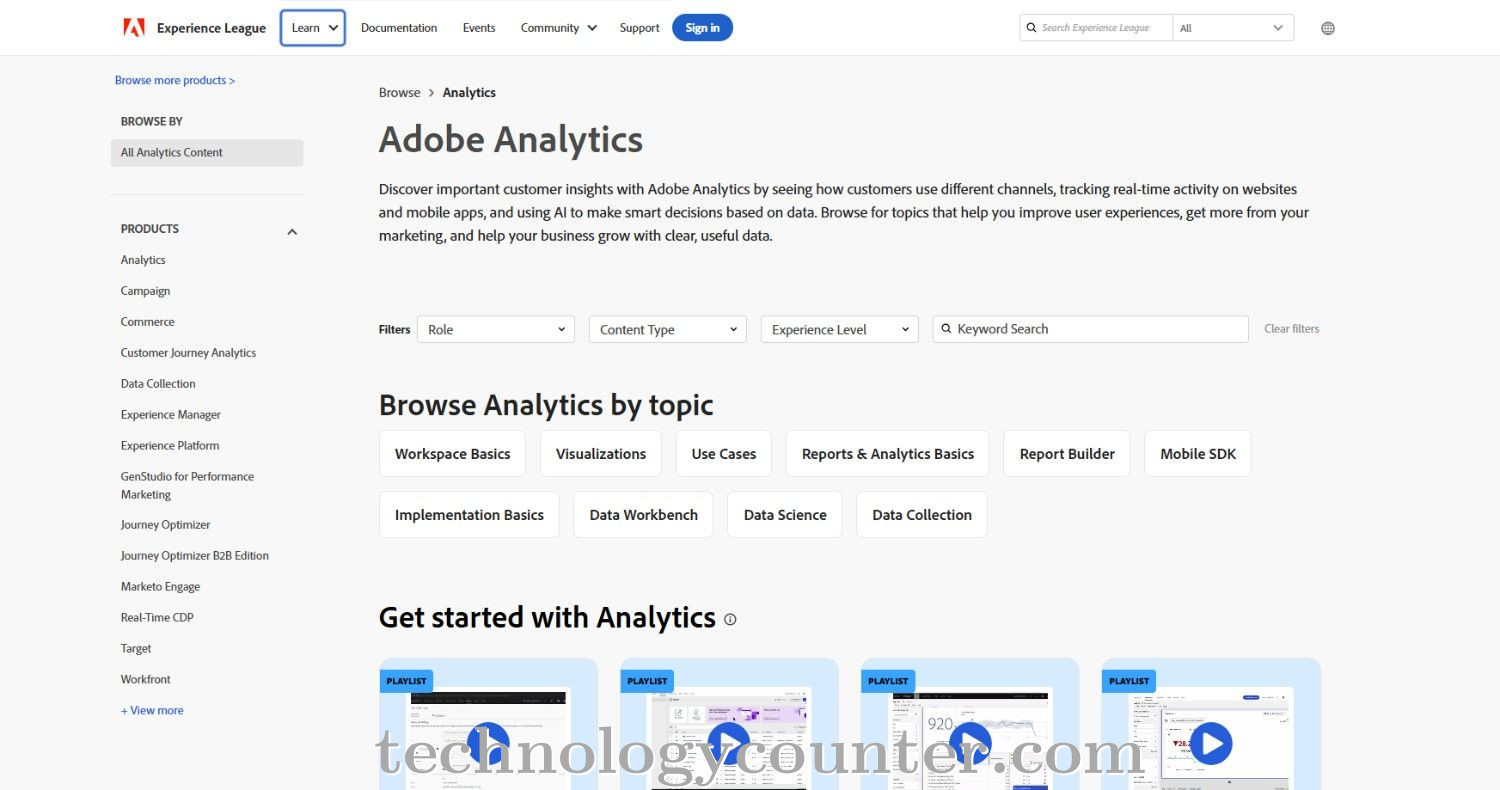Click the search magnifying glass icon

pos(1031,27)
